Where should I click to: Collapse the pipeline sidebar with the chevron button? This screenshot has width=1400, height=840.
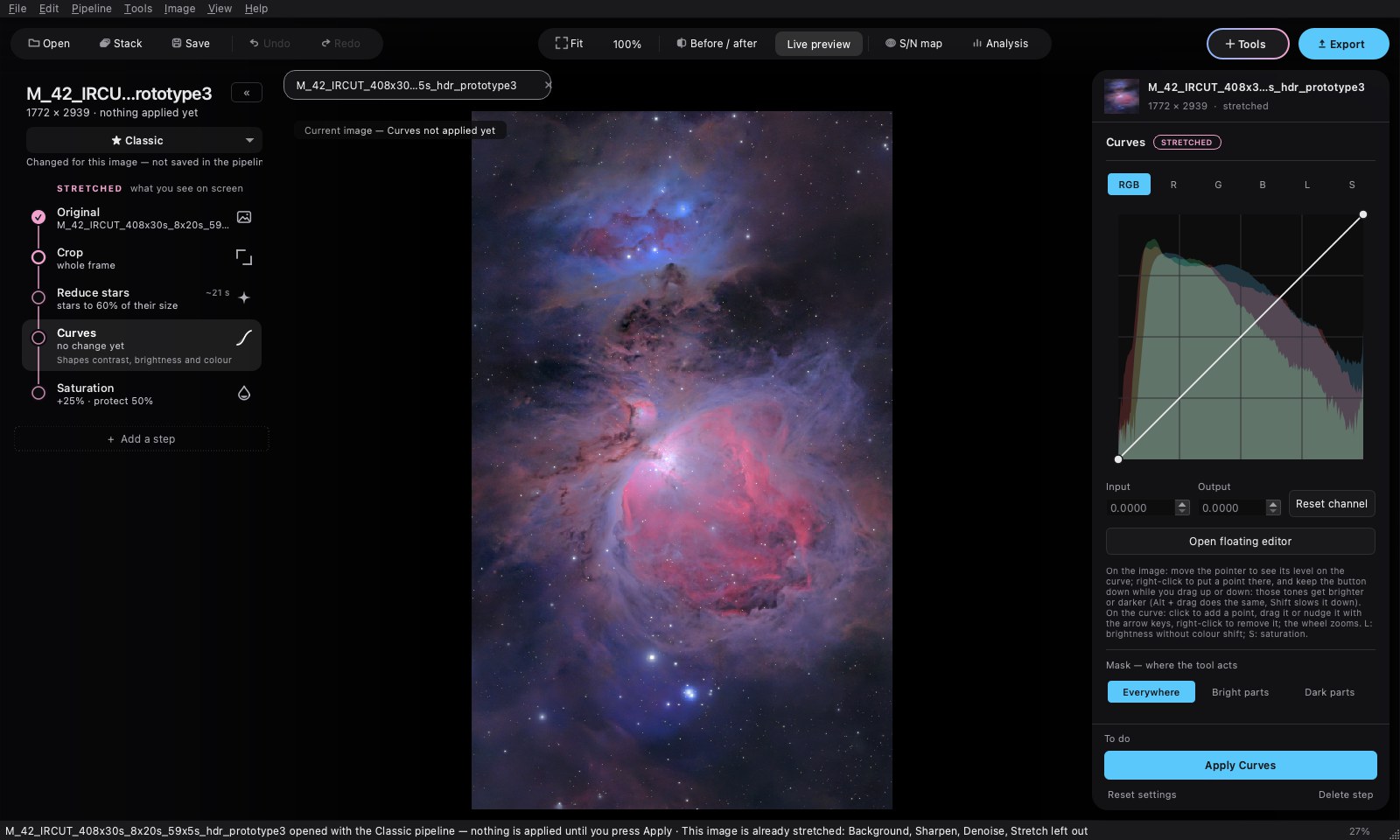(x=247, y=93)
